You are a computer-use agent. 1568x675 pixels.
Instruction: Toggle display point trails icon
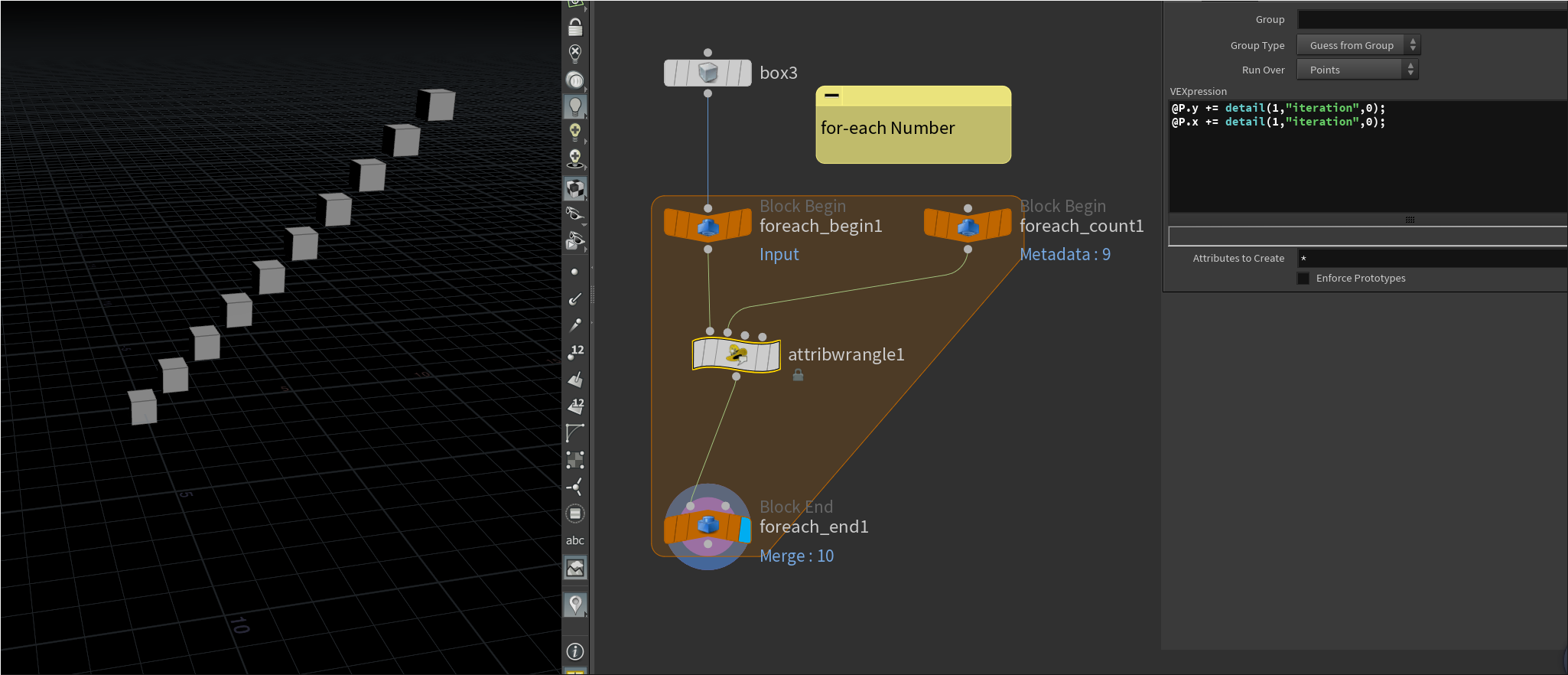[x=575, y=325]
